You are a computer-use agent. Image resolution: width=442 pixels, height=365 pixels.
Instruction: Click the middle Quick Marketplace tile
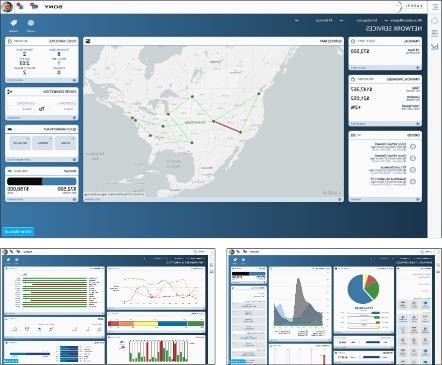[x=43, y=143]
